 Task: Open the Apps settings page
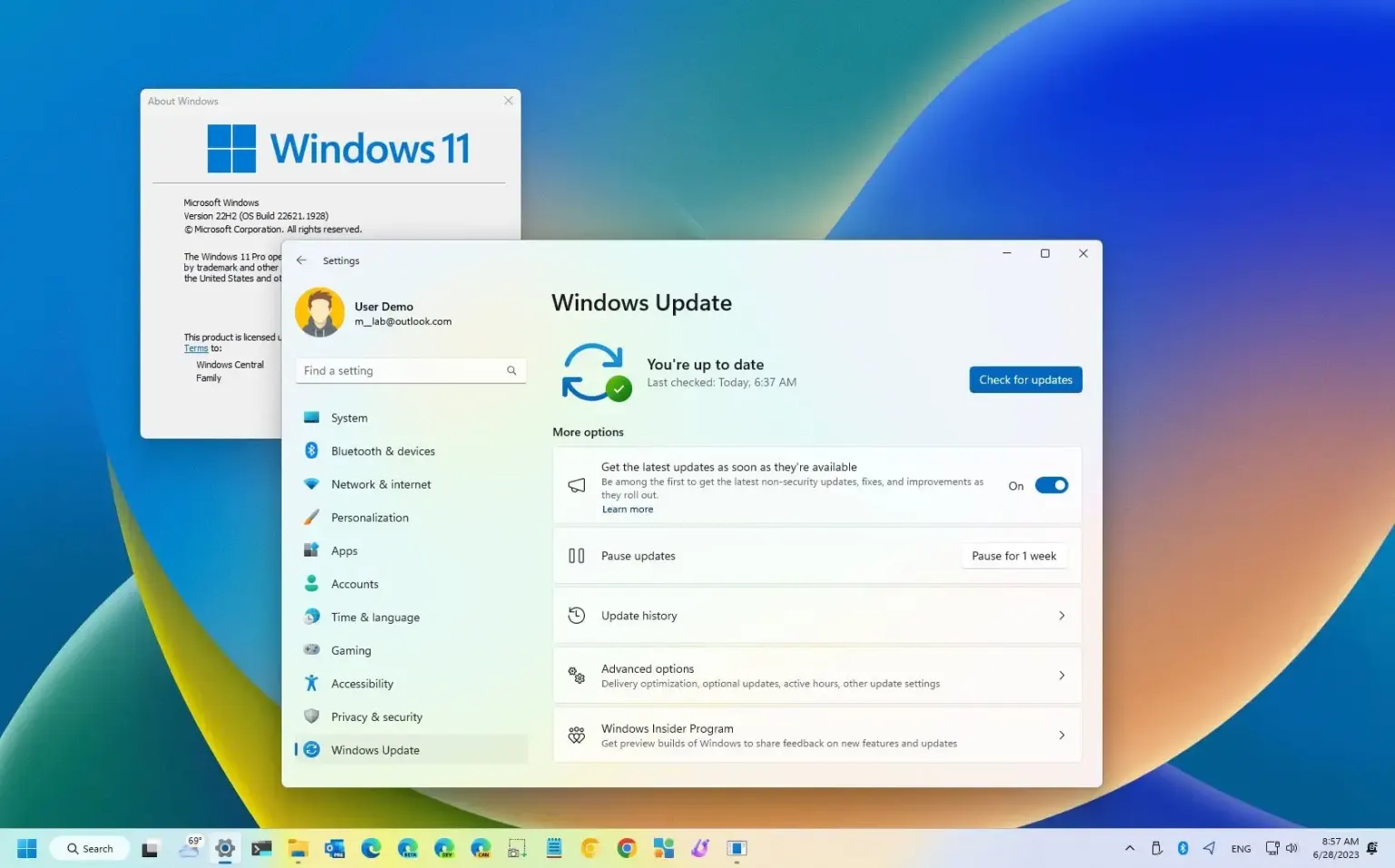[x=411, y=551]
